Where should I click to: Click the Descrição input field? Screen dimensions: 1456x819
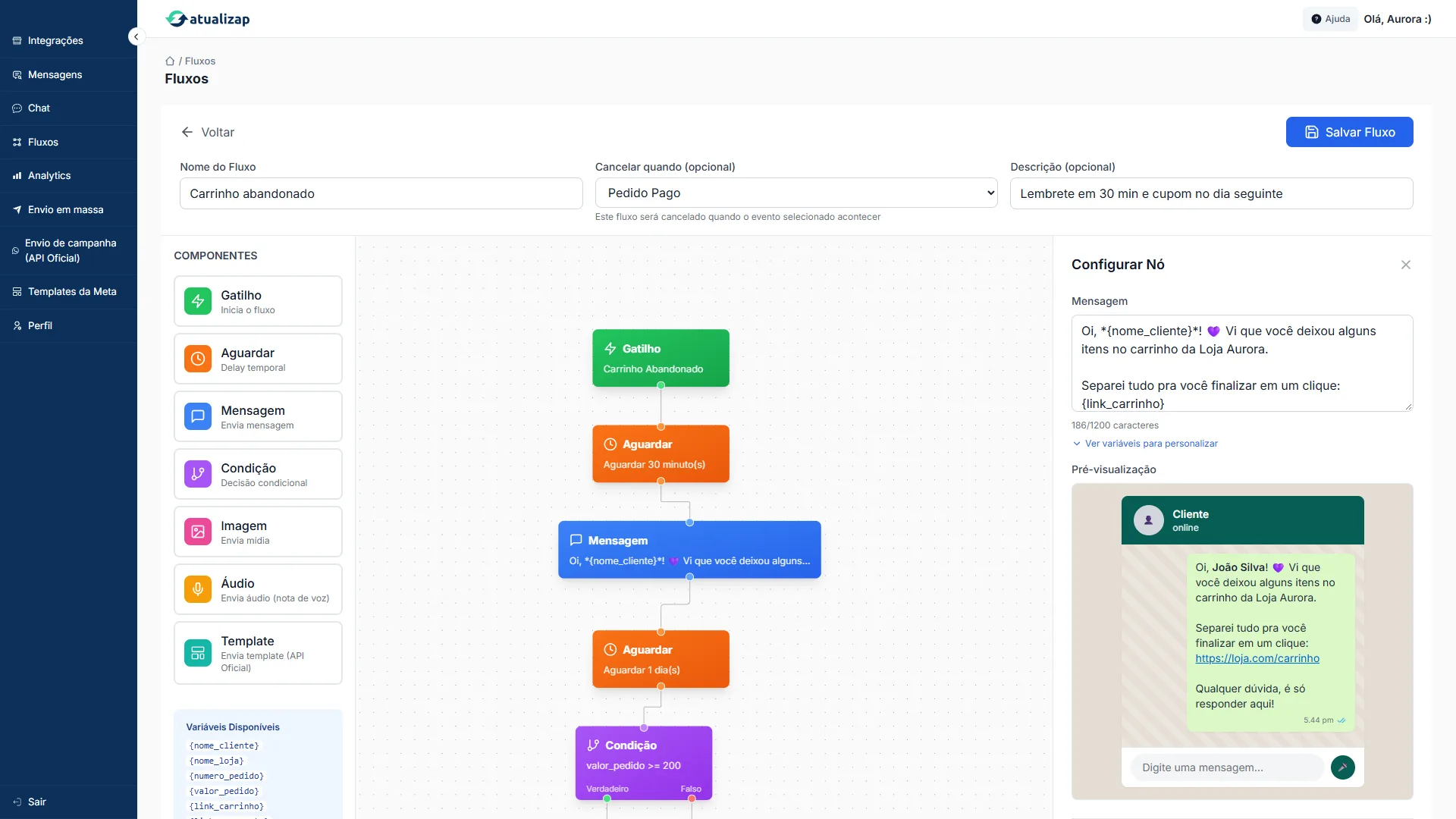tap(1211, 193)
